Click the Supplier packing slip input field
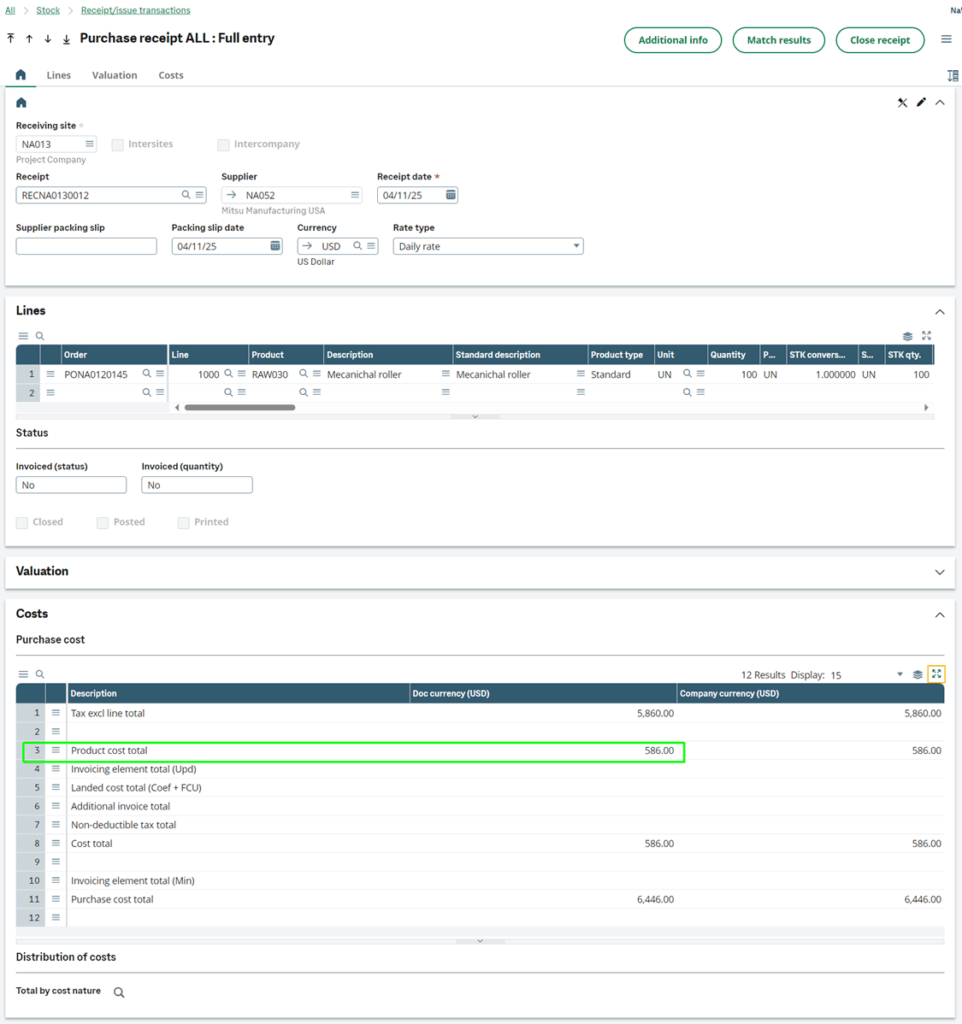Viewport: 962px width, 1024px height. click(85, 245)
